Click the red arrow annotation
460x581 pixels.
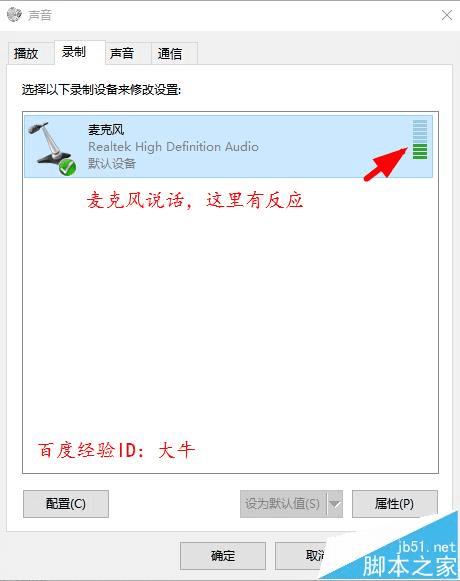[385, 164]
